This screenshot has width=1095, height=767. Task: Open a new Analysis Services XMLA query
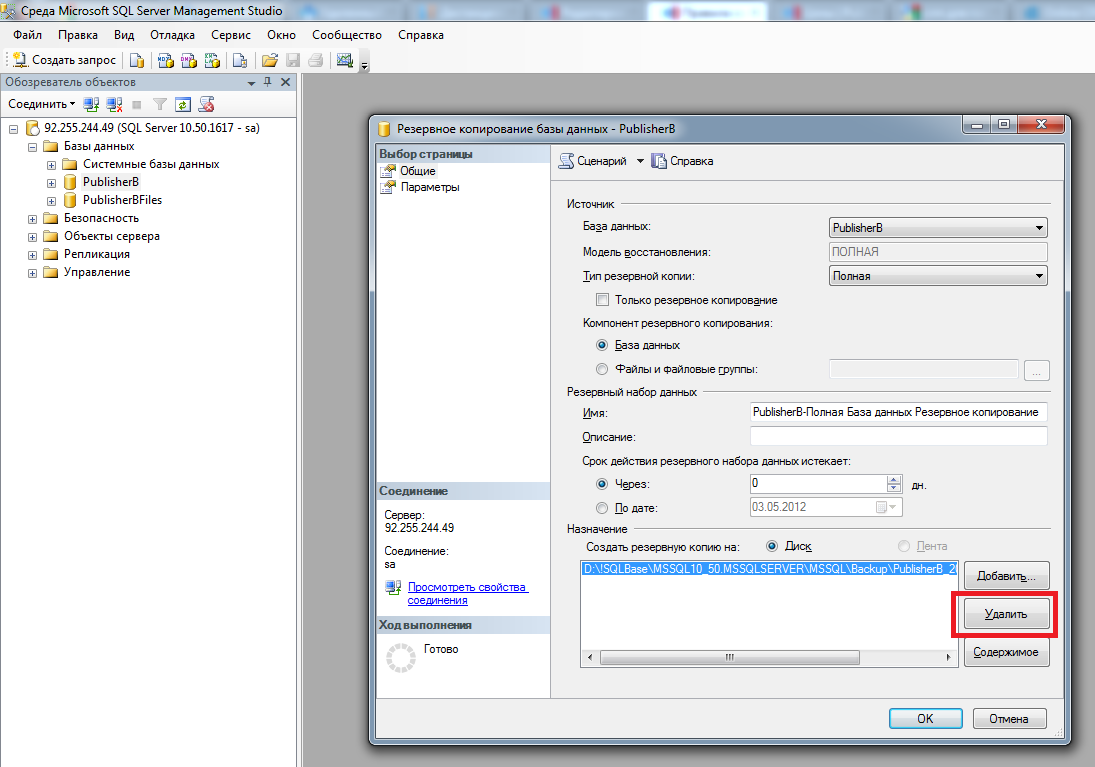212,61
